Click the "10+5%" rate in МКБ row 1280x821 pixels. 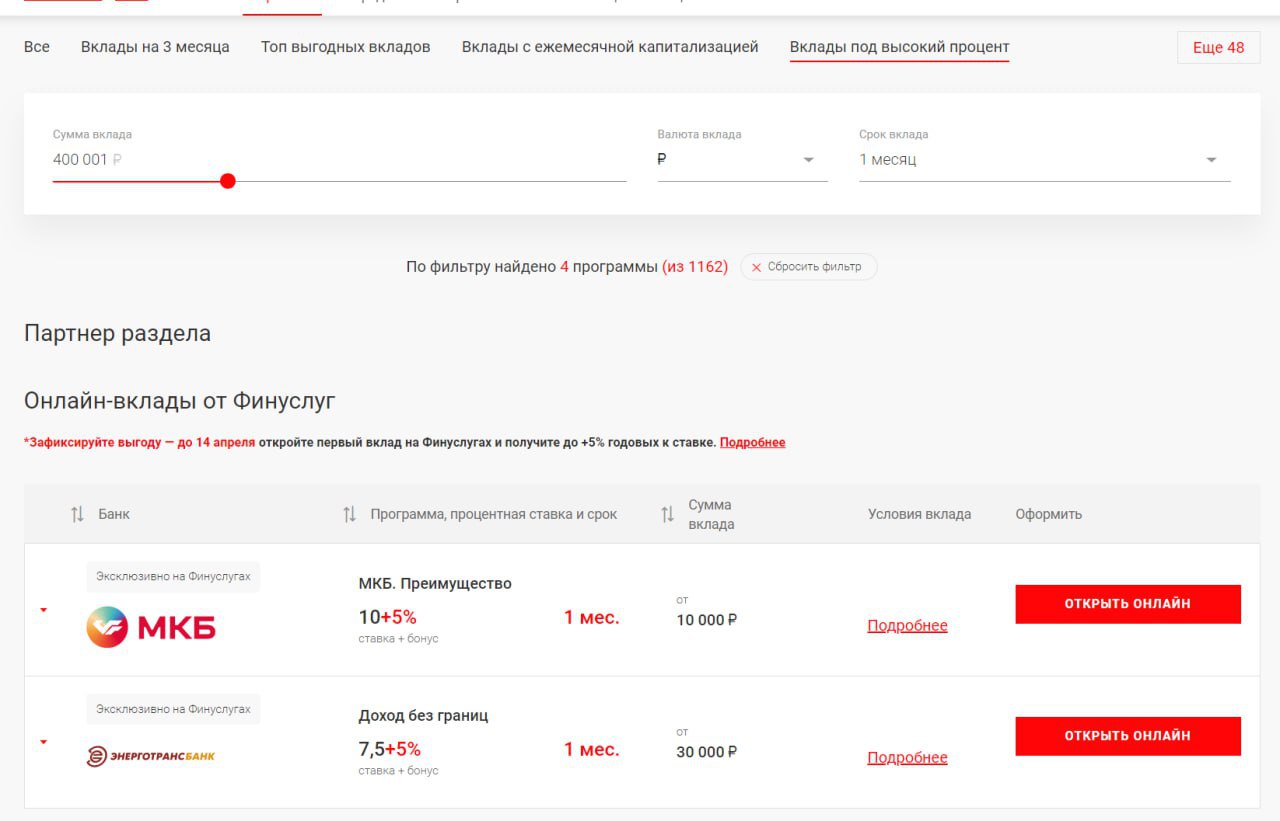click(387, 617)
